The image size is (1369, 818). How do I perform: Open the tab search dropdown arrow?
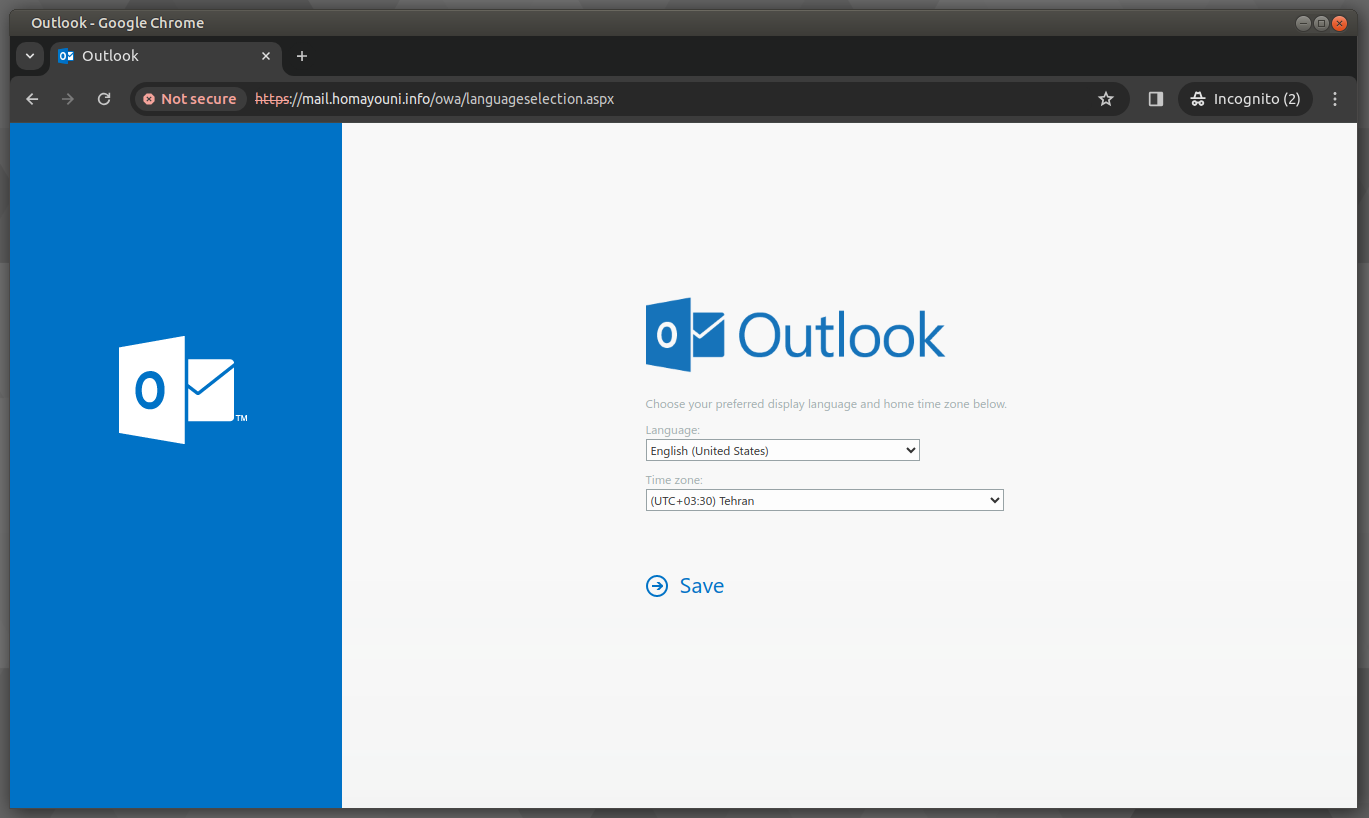[x=30, y=56]
